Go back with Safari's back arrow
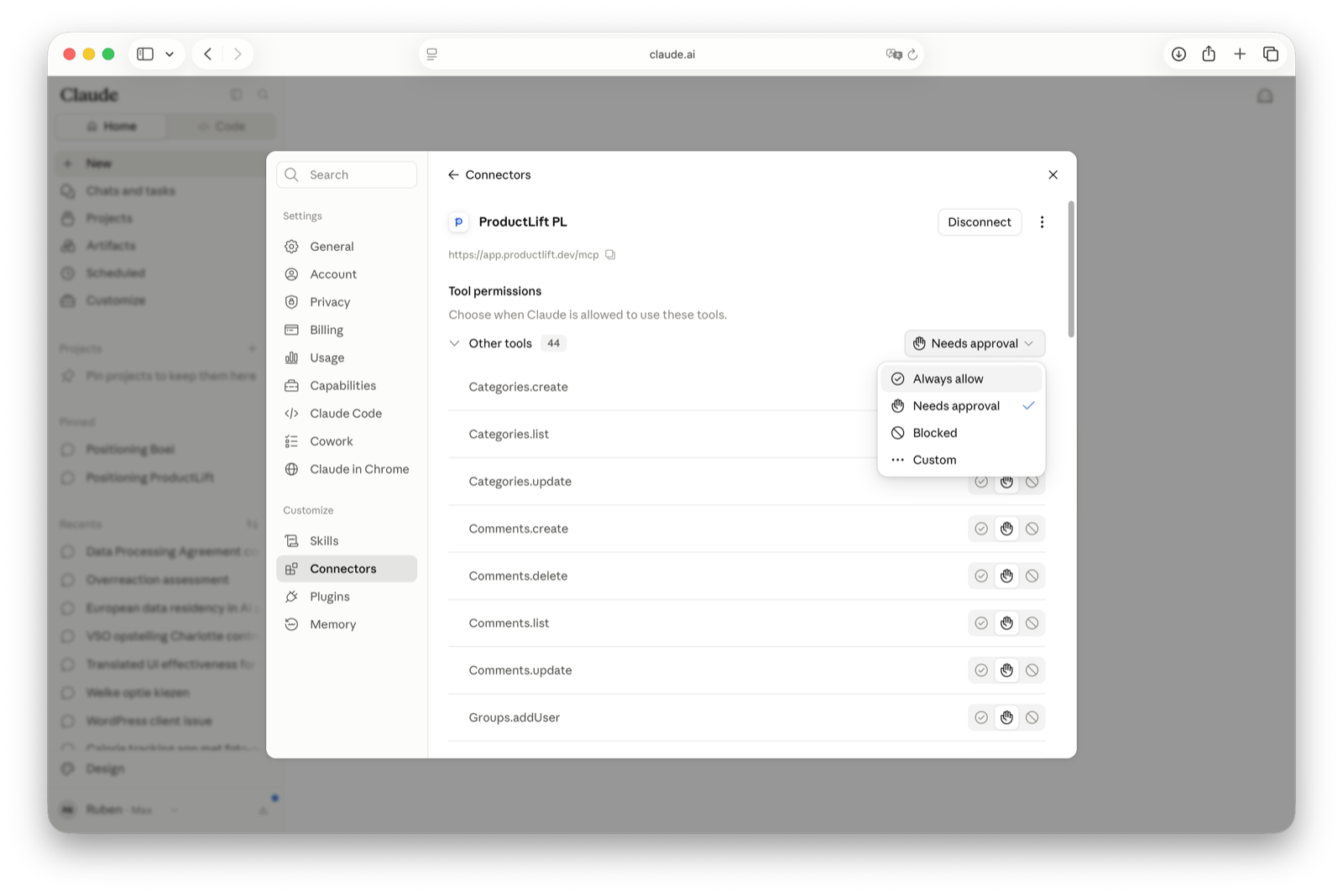Screen dimensions: 1343x896 tap(207, 54)
